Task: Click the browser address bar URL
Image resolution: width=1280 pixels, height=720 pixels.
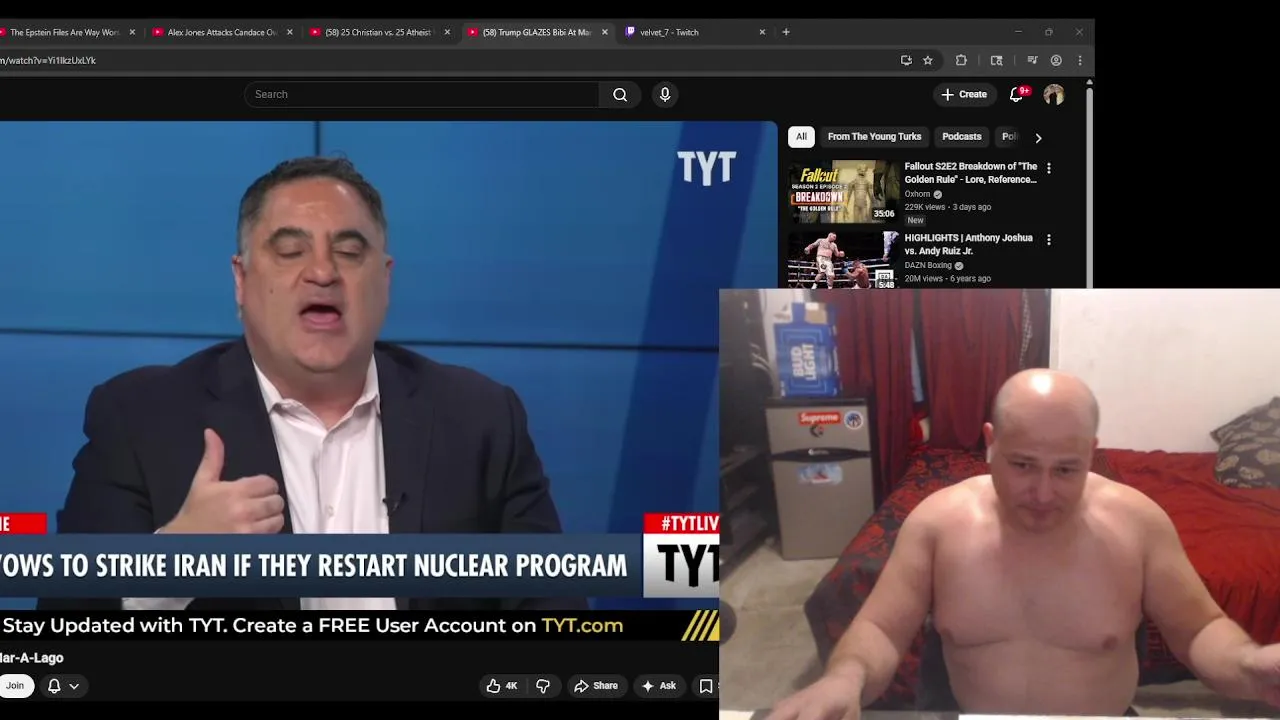Action: coord(48,60)
